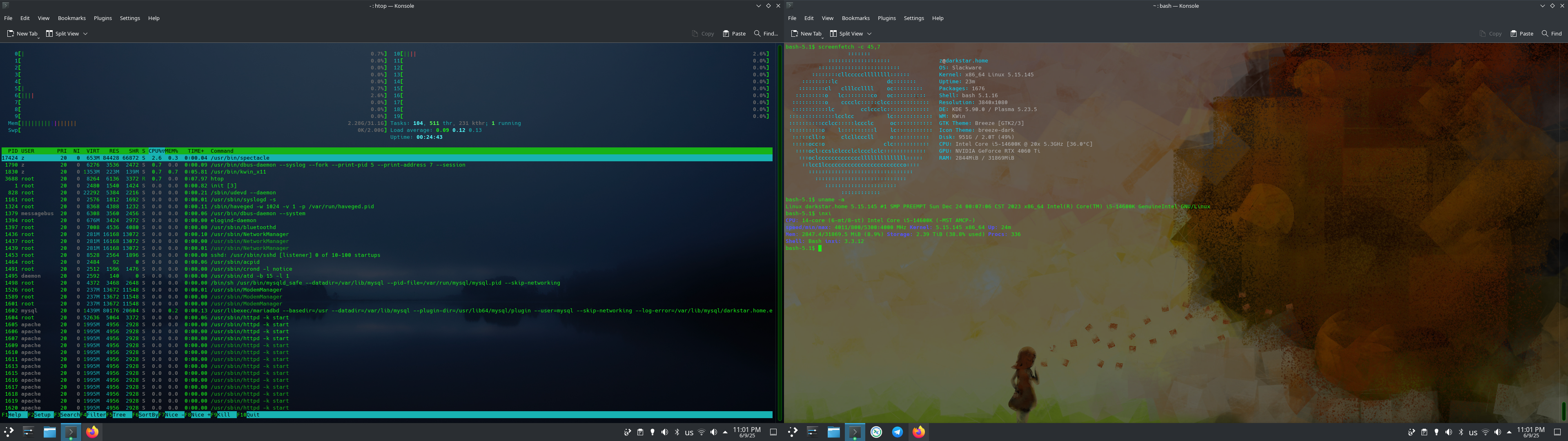Image resolution: width=1568 pixels, height=441 pixels.
Task: Click F9 Kill button in htop footer
Action: point(224,415)
